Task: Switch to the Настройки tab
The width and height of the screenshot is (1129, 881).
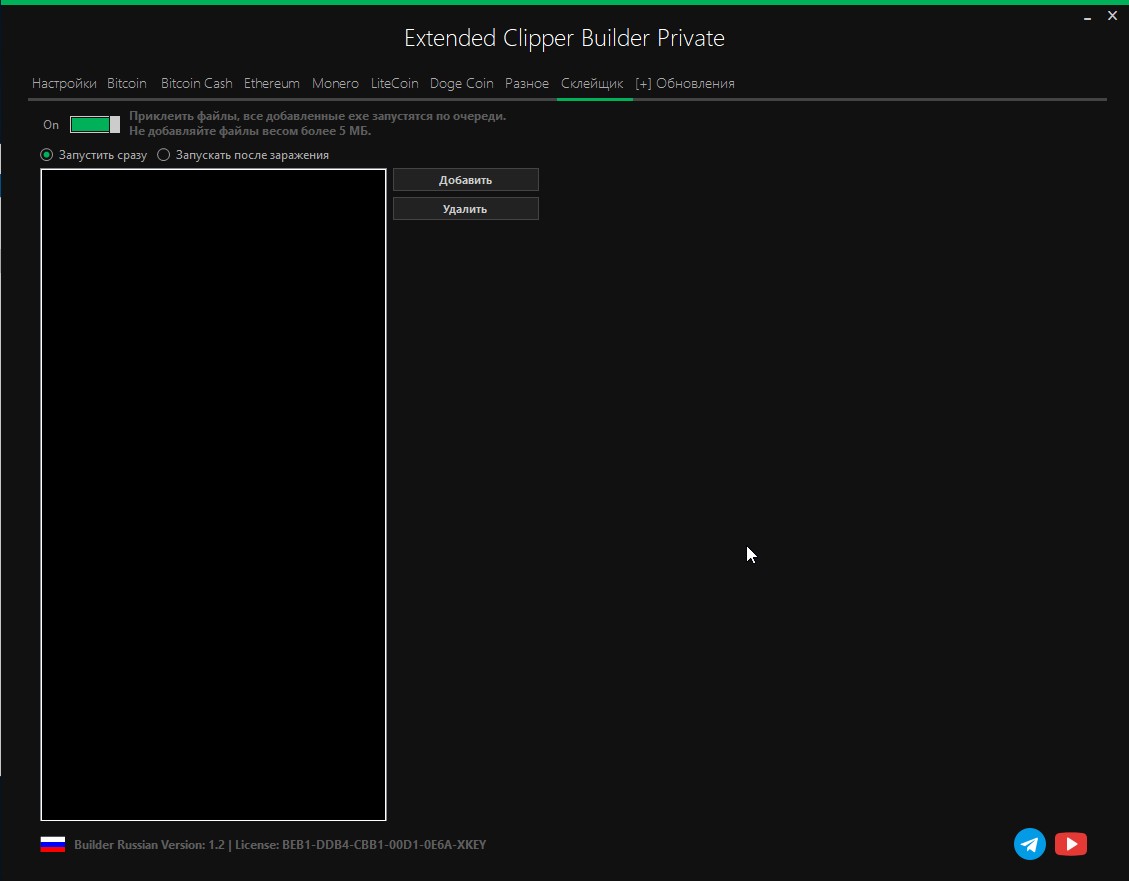Action: 64,83
